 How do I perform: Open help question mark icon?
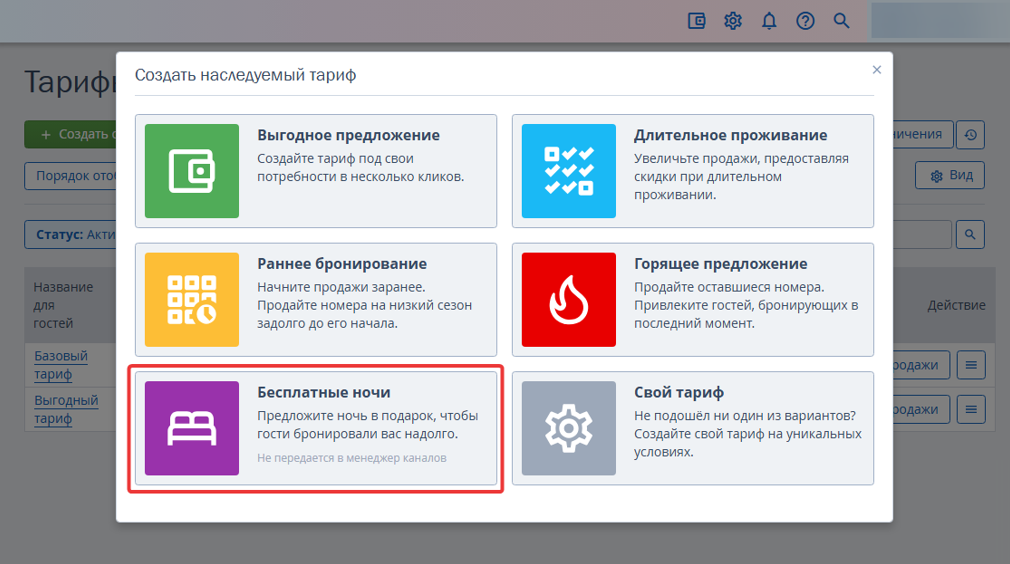tap(805, 21)
